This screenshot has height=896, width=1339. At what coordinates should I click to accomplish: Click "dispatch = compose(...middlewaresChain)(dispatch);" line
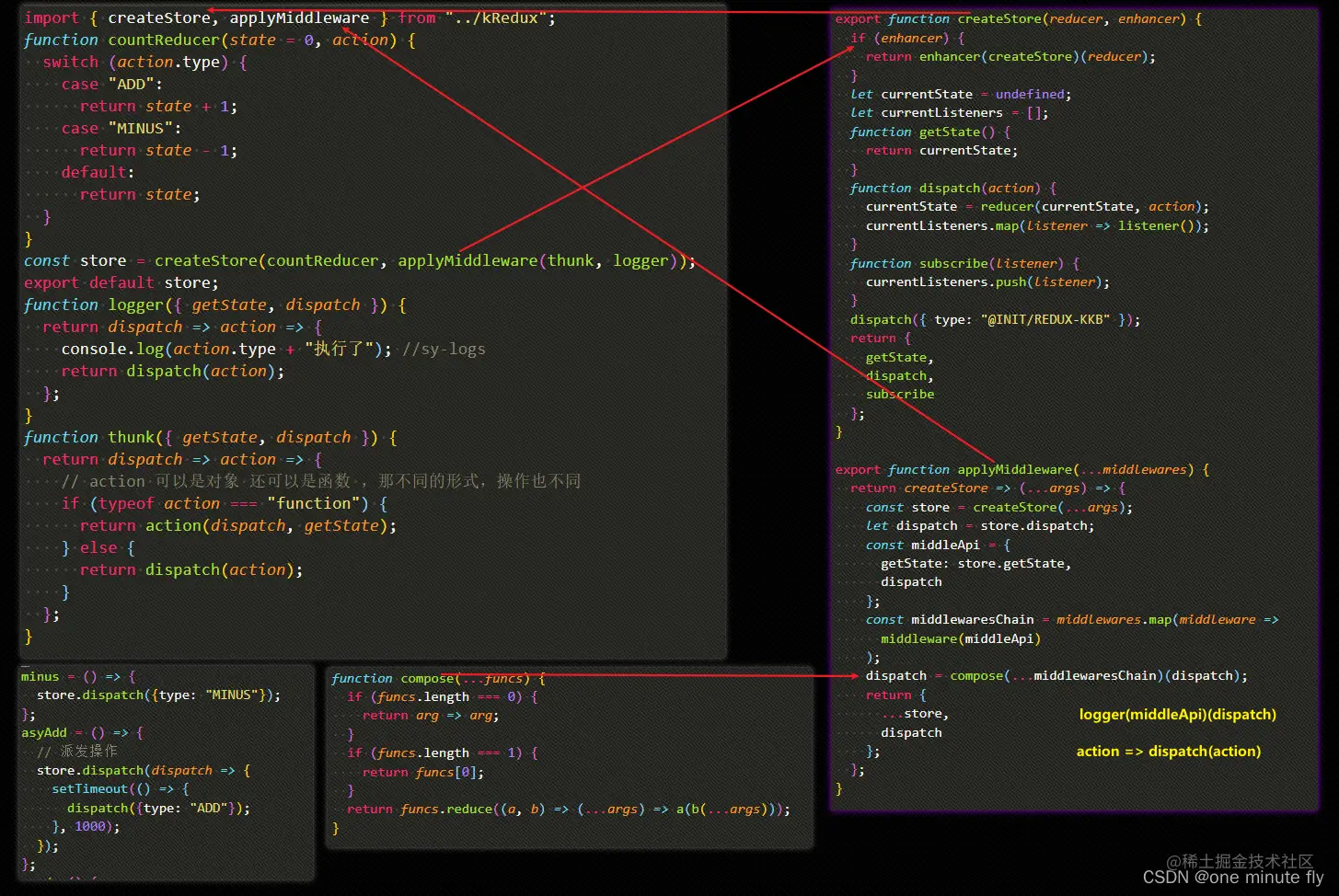pos(1056,675)
